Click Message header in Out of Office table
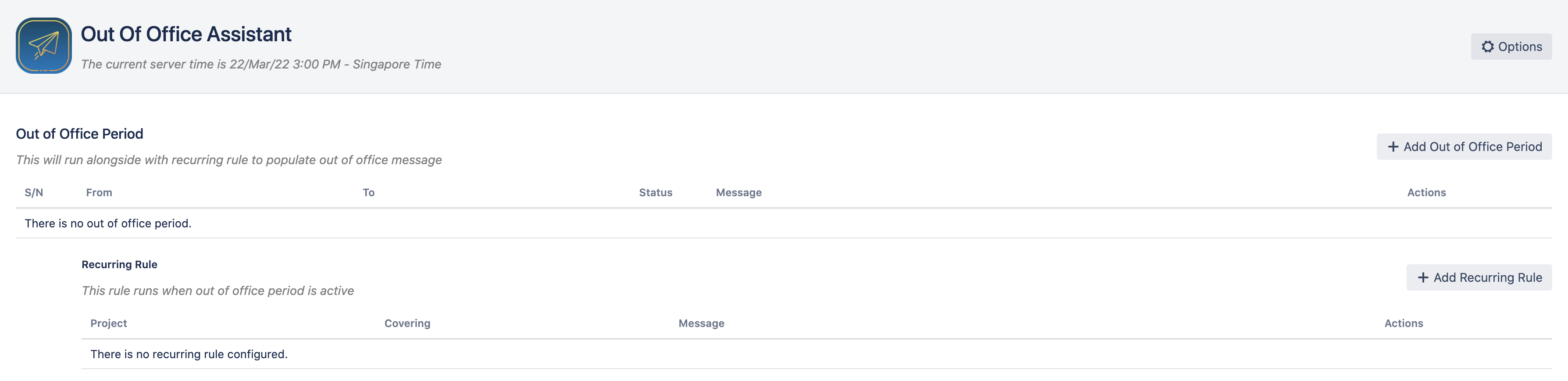This screenshot has width=1568, height=381. pyautogui.click(x=738, y=193)
